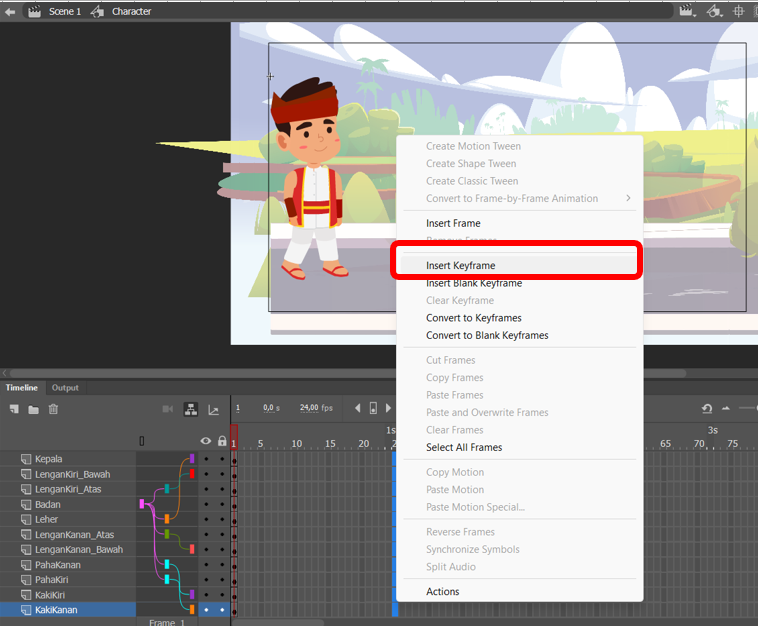Show or hide all layers eye icon
The image size is (758, 626).
[x=206, y=441]
